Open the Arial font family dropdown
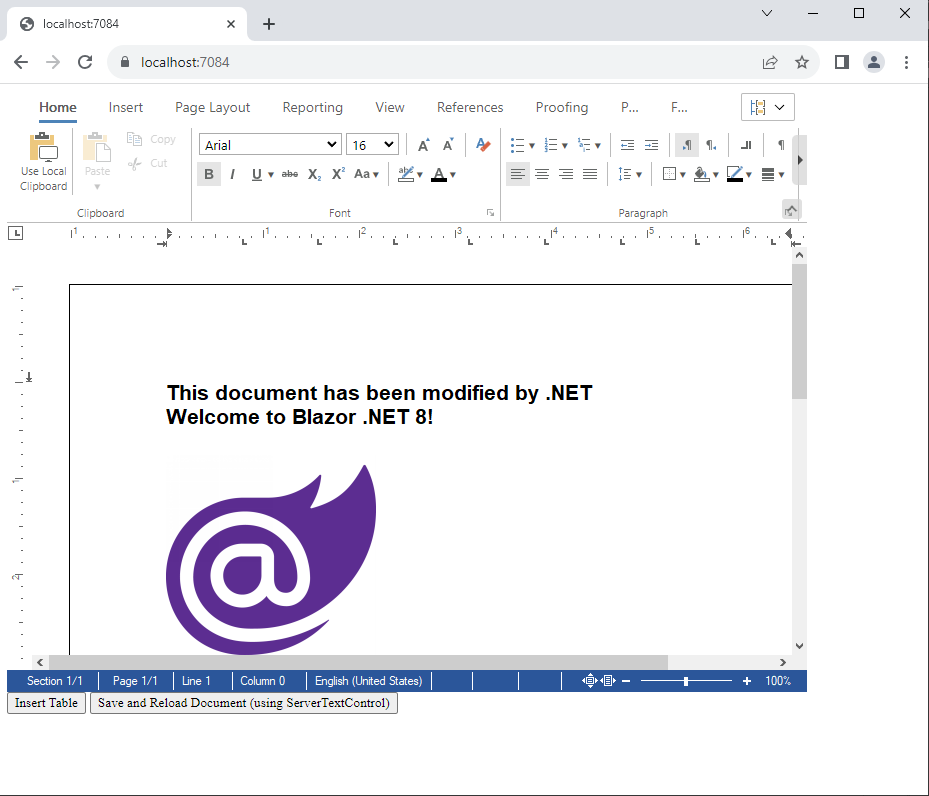 [x=270, y=145]
